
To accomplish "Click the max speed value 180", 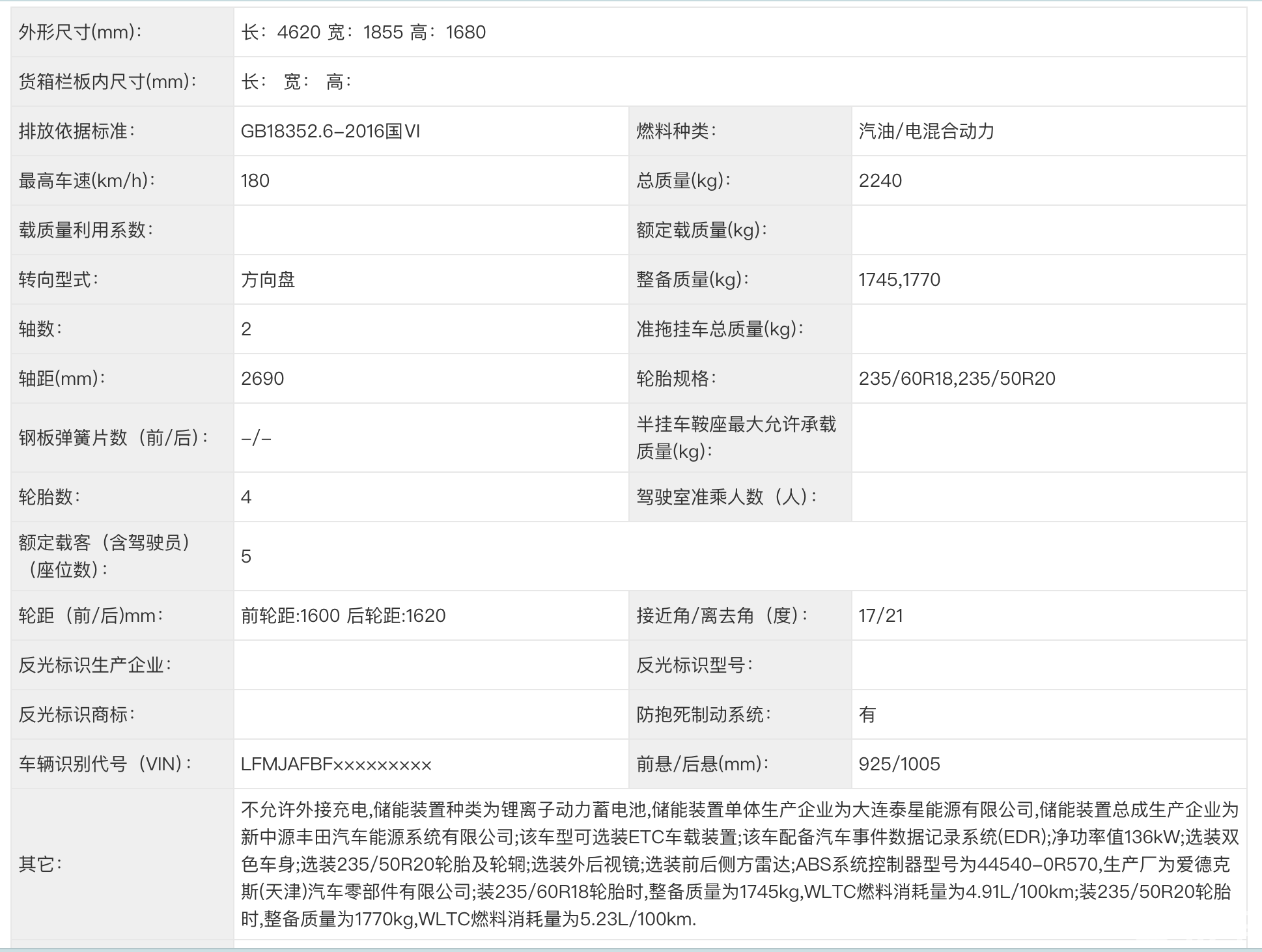I will point(255,180).
